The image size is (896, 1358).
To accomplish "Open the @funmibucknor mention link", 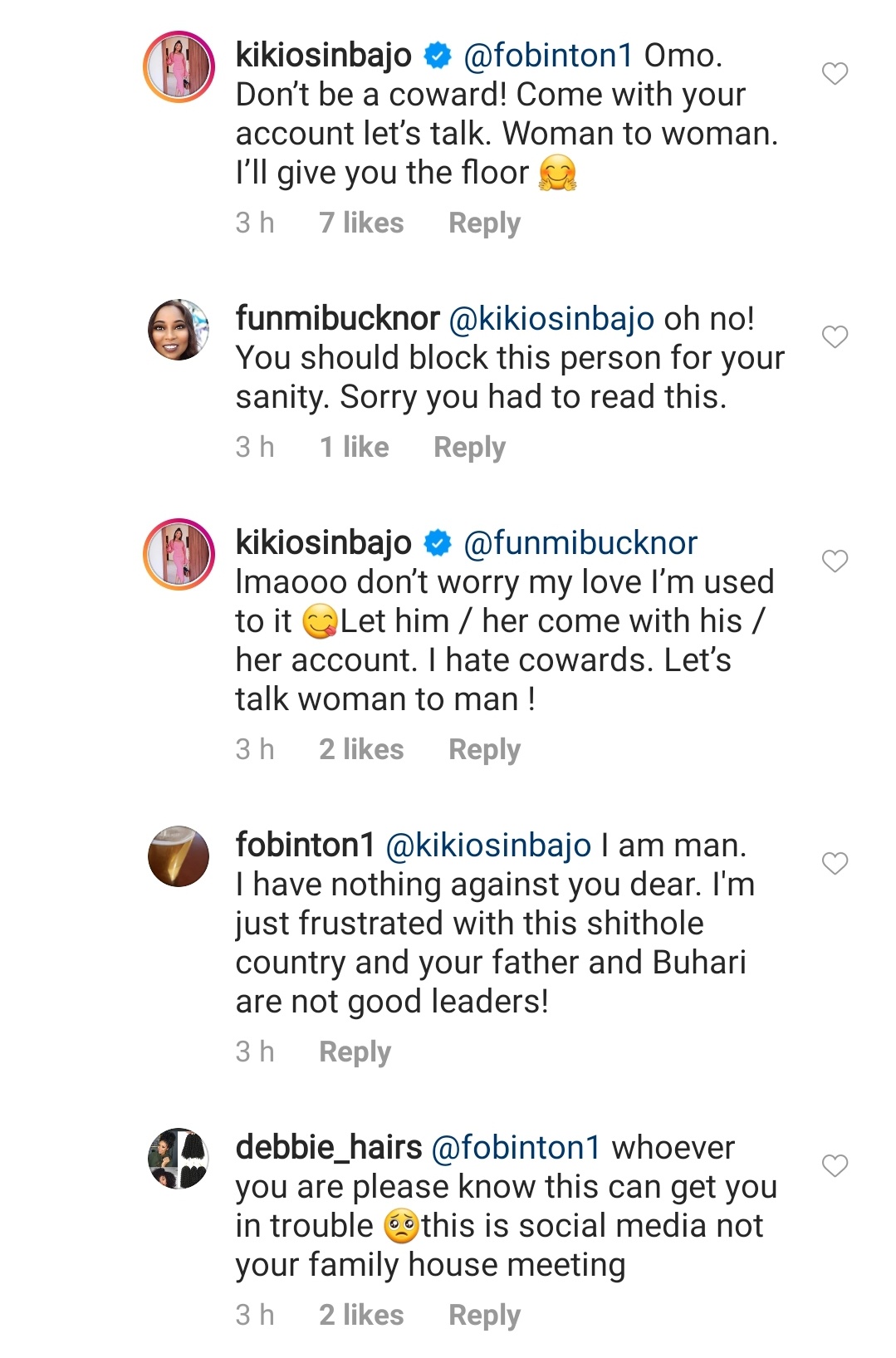I will tap(580, 543).
